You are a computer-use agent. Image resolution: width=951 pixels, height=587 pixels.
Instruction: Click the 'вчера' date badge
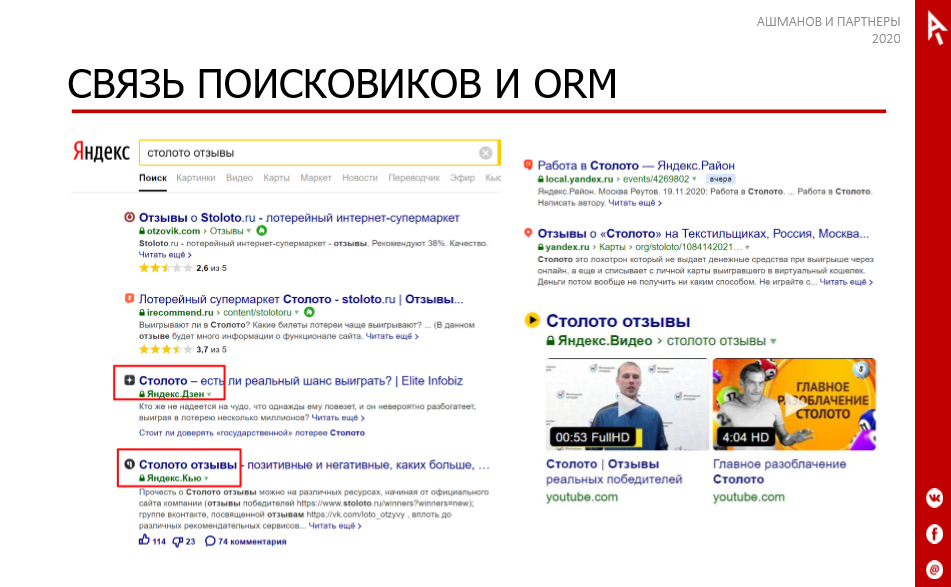(x=721, y=179)
